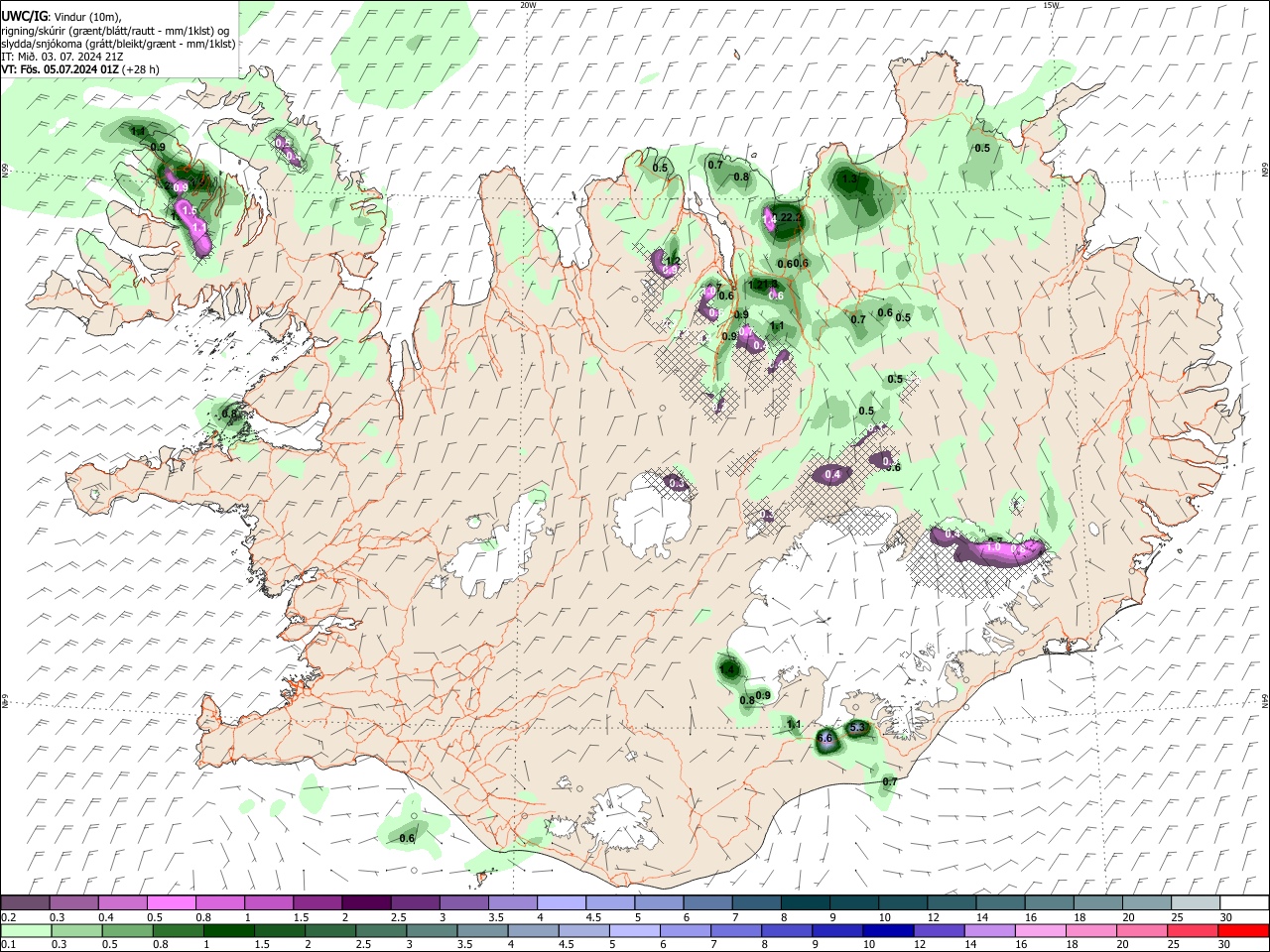Click the '20W' longitude label

coord(528,5)
